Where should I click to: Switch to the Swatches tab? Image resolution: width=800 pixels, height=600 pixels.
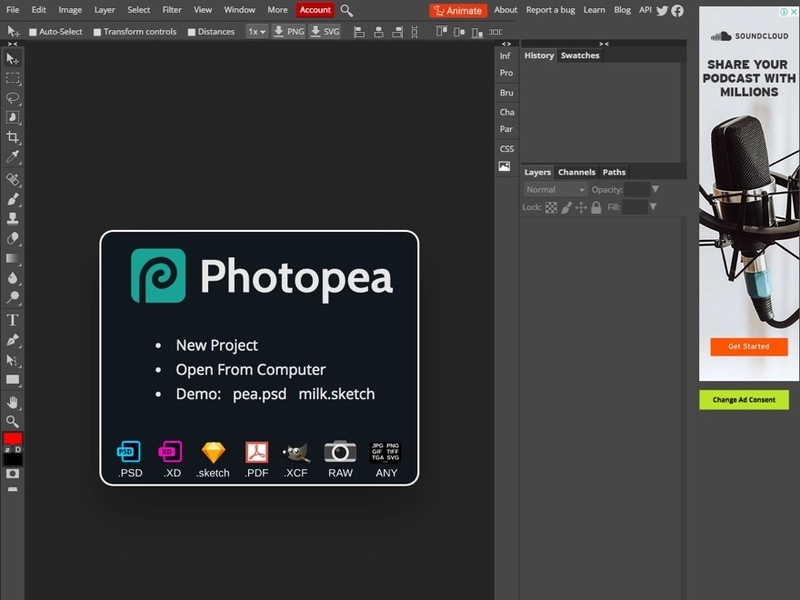(580, 56)
